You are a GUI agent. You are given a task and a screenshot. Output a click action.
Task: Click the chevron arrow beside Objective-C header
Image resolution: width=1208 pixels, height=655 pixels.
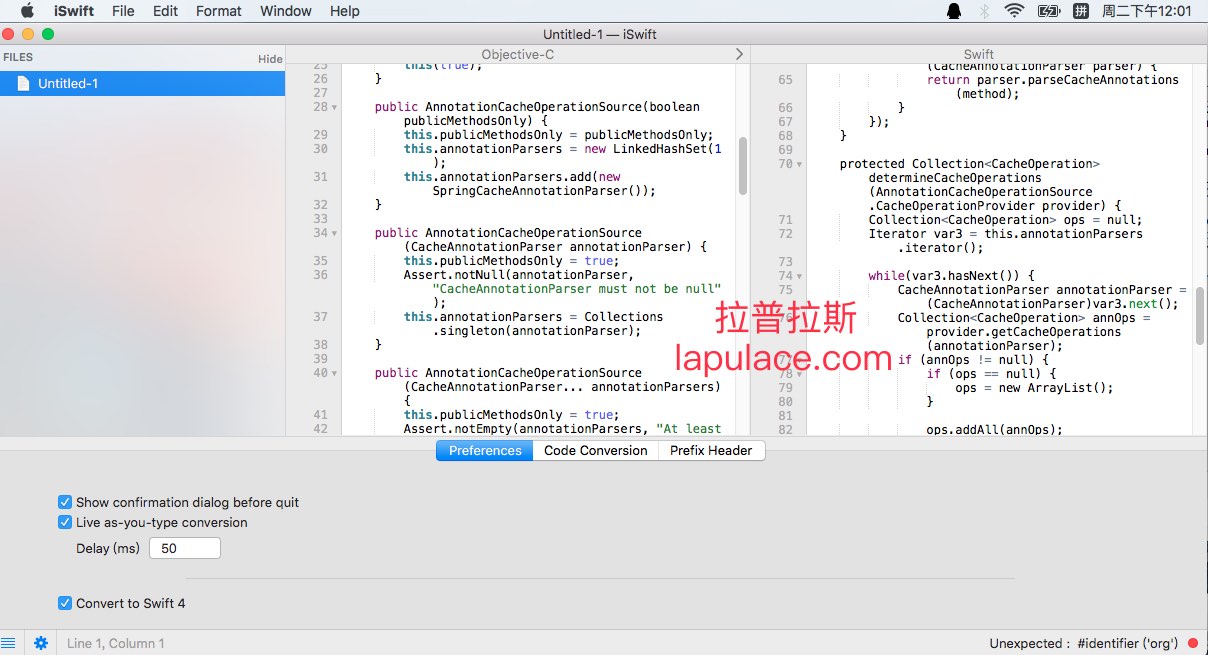tap(739, 54)
